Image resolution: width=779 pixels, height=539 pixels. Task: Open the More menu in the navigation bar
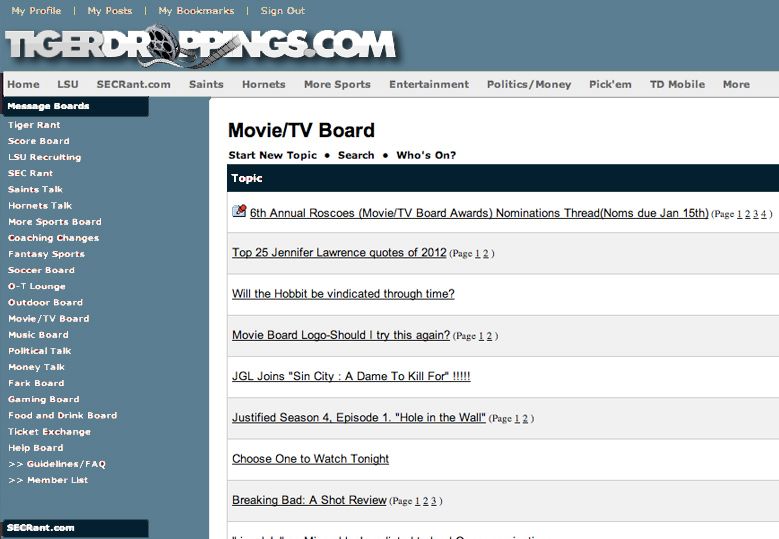(736, 84)
